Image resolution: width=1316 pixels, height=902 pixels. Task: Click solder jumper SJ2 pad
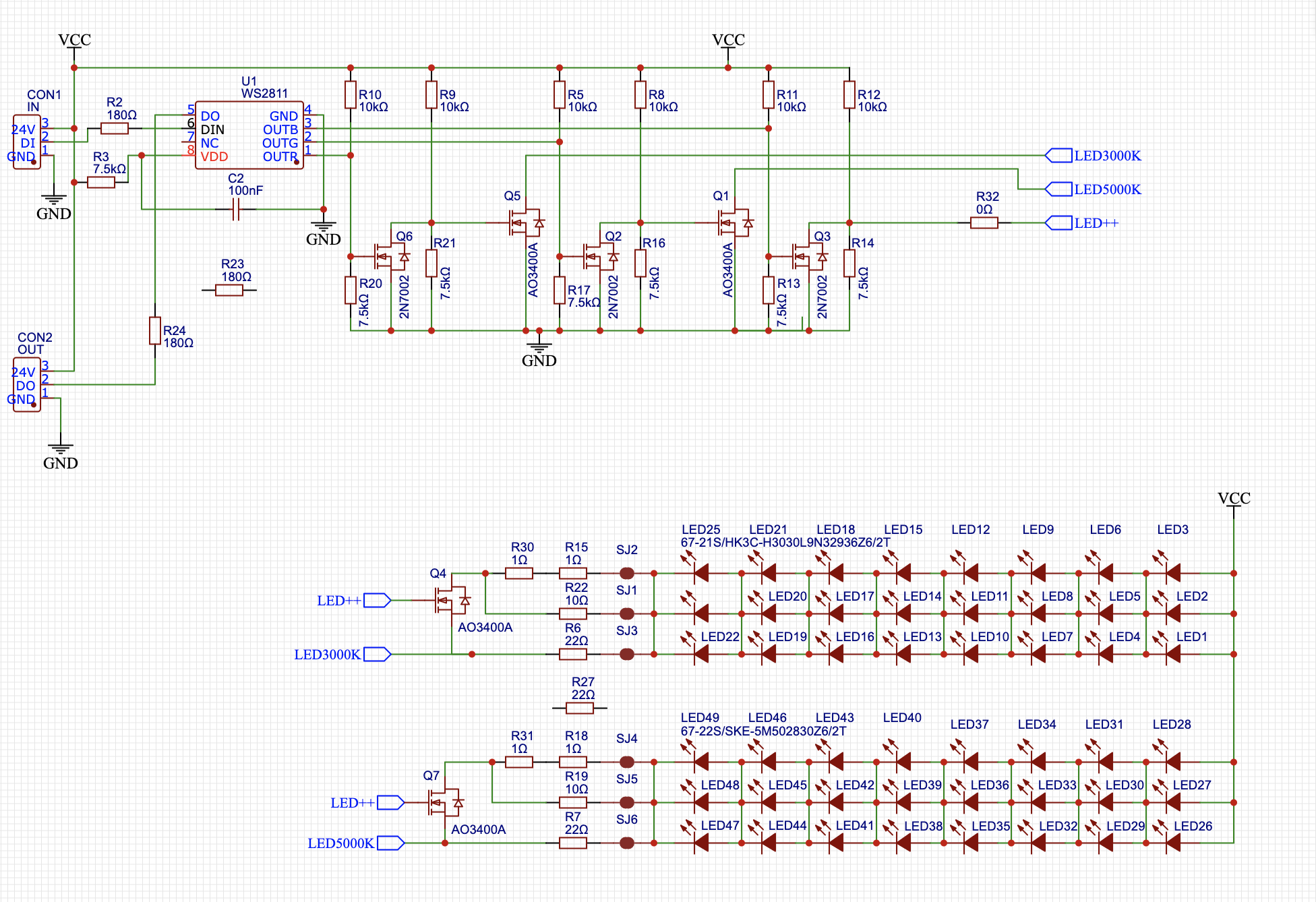(x=627, y=573)
